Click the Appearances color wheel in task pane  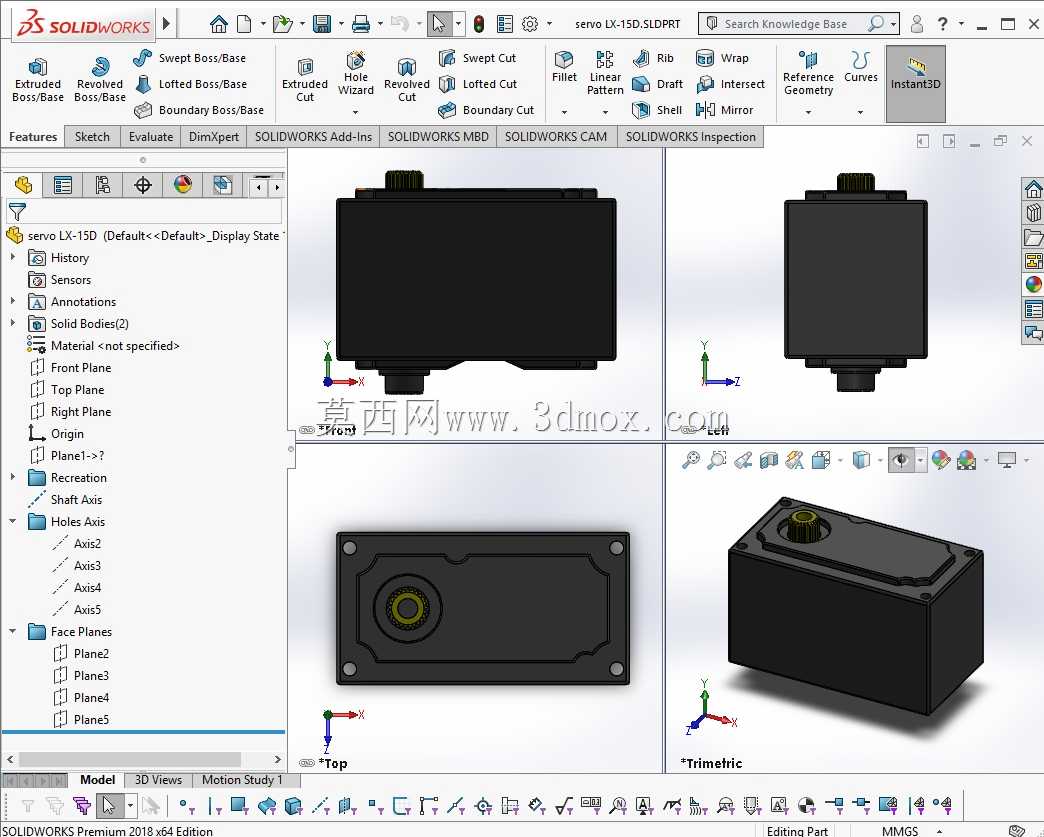tap(1033, 284)
